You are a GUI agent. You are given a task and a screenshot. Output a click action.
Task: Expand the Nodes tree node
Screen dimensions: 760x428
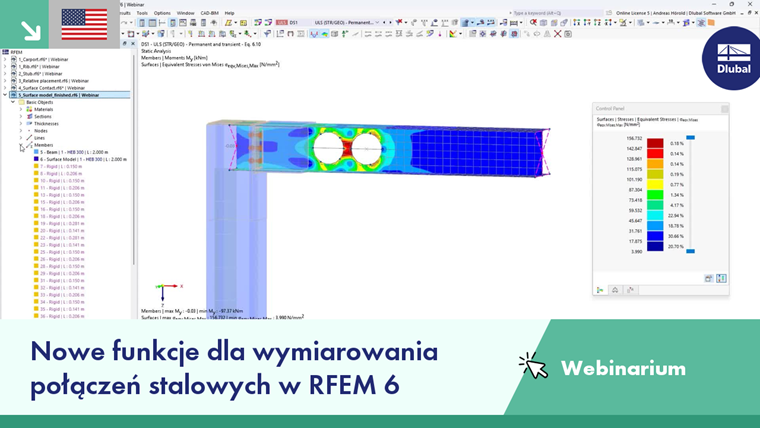21,131
